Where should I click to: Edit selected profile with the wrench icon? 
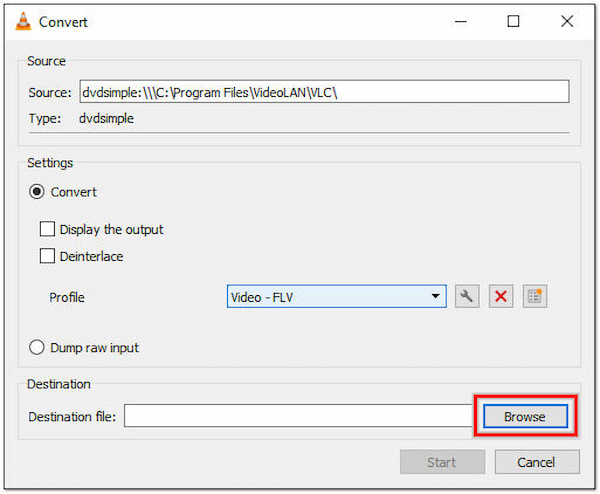point(467,296)
